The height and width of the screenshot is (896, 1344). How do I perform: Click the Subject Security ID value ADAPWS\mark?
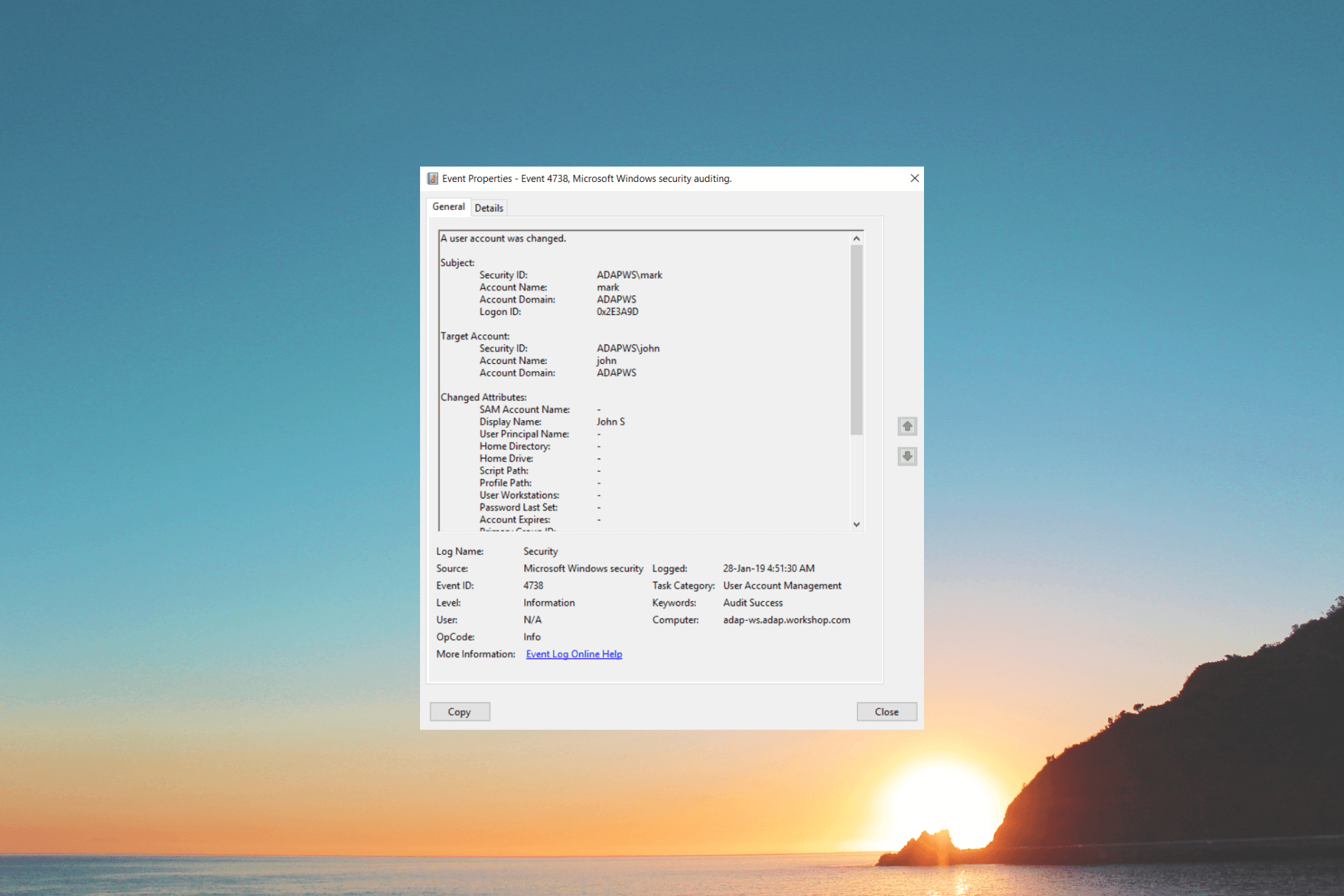coord(629,275)
